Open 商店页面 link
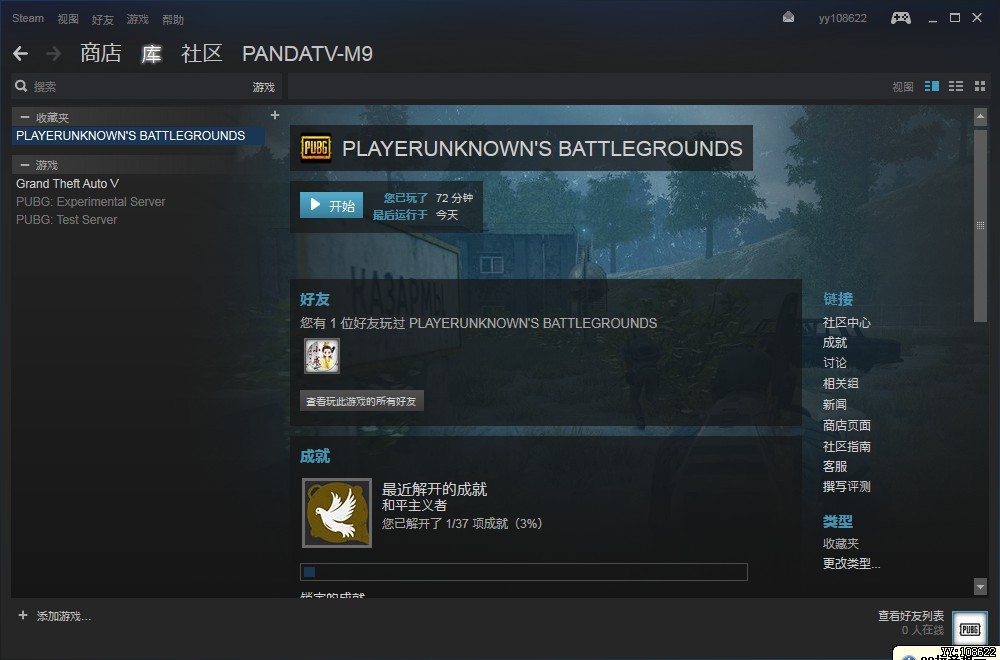 [x=846, y=425]
